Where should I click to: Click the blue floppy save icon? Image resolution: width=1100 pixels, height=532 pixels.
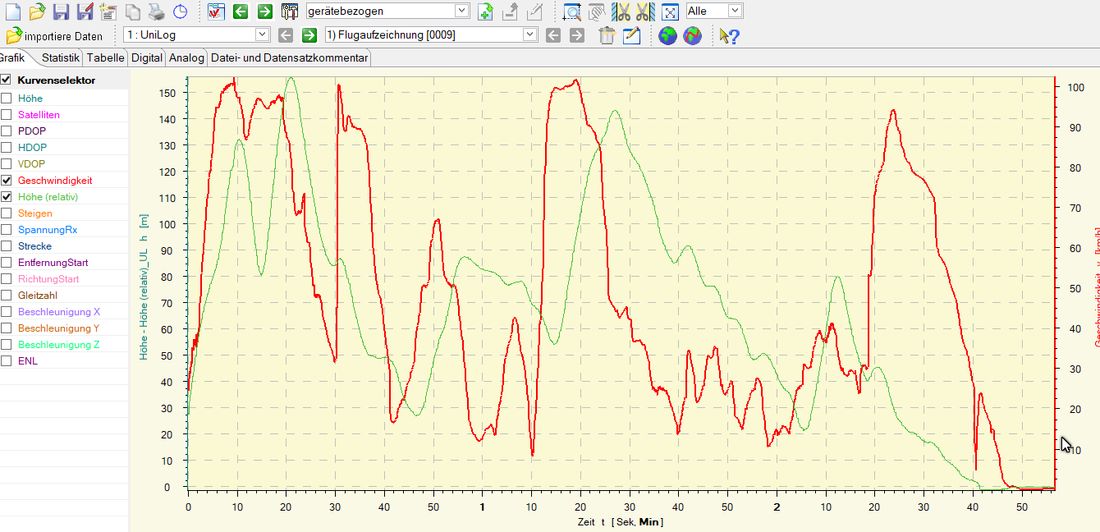point(61,12)
